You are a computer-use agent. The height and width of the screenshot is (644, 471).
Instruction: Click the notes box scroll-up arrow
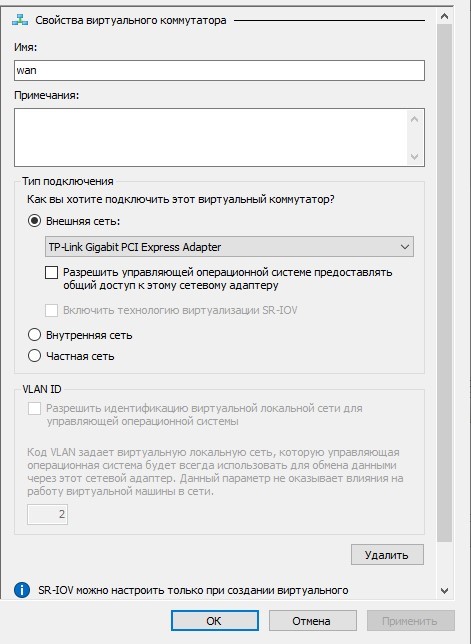point(414,119)
